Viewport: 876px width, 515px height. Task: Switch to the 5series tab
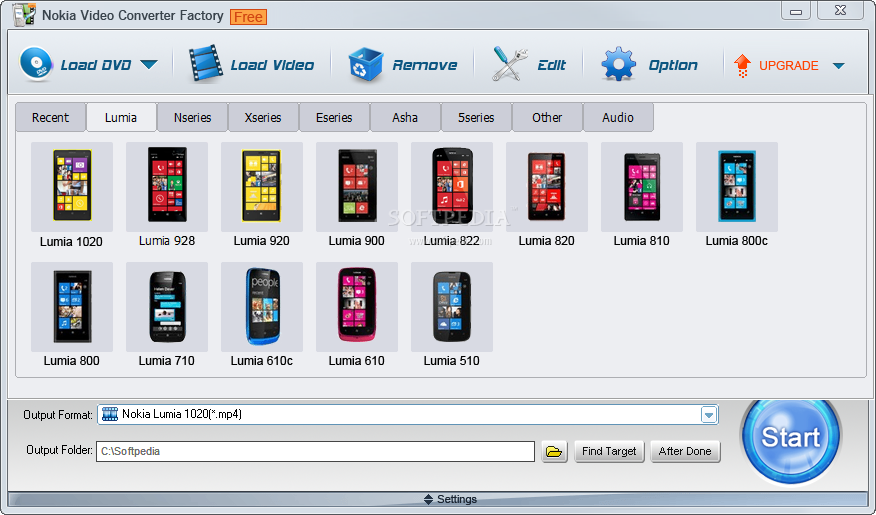click(476, 117)
